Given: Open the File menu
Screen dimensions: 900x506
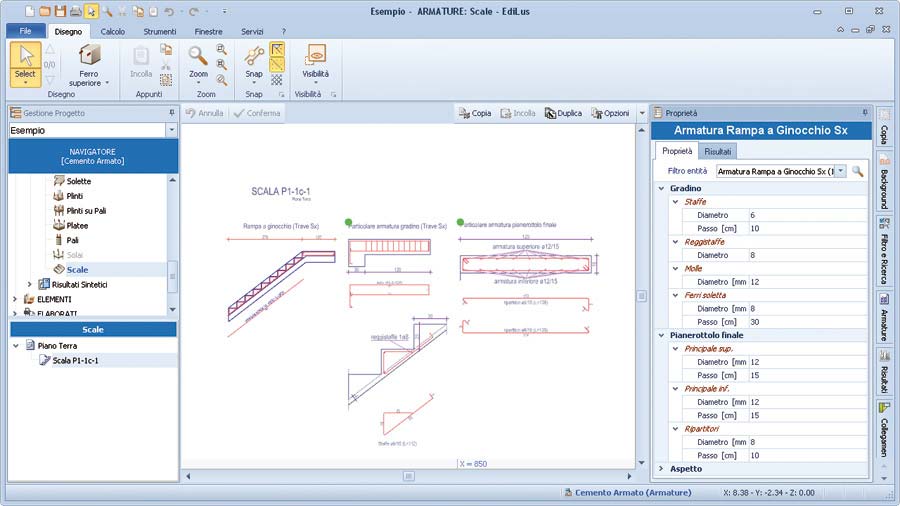Looking at the screenshot, I should tap(25, 31).
